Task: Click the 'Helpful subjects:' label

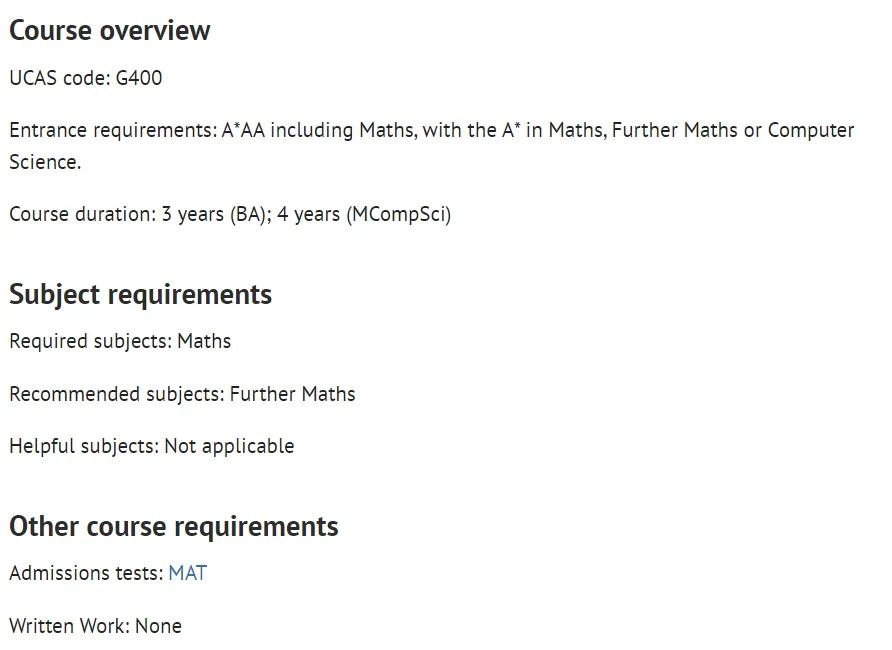Action: [83, 446]
